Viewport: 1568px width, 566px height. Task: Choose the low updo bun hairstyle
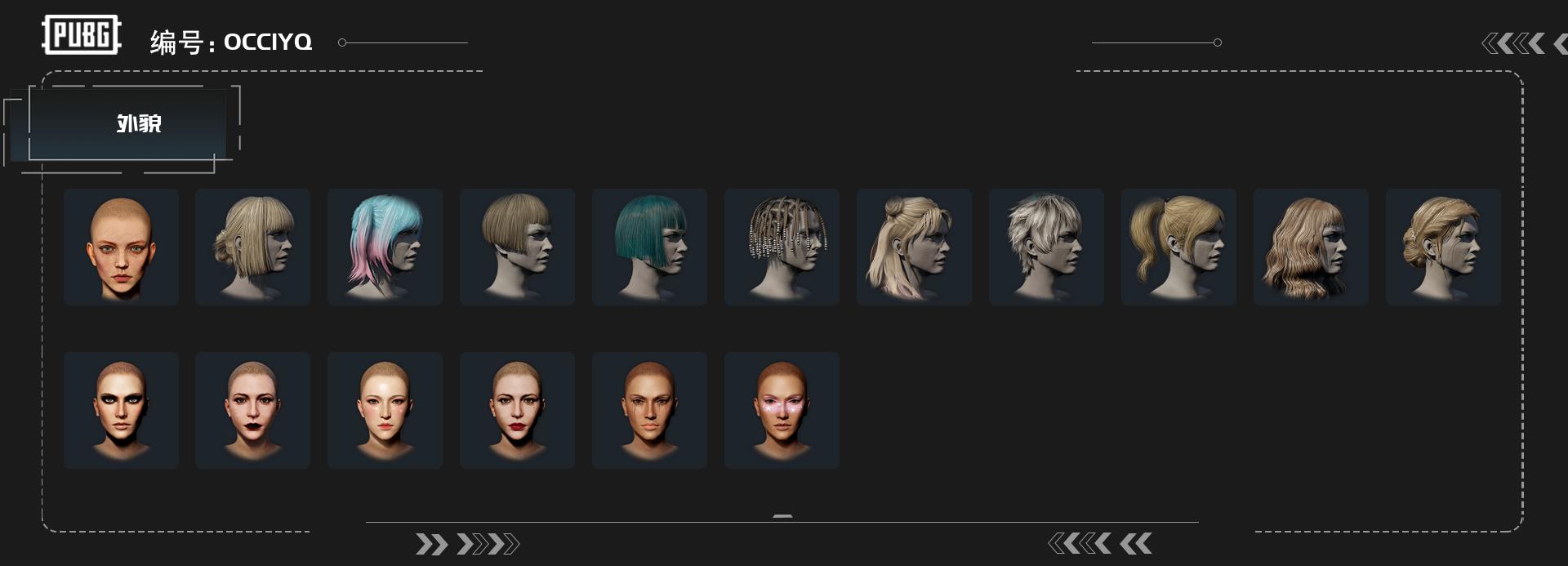point(1443,247)
